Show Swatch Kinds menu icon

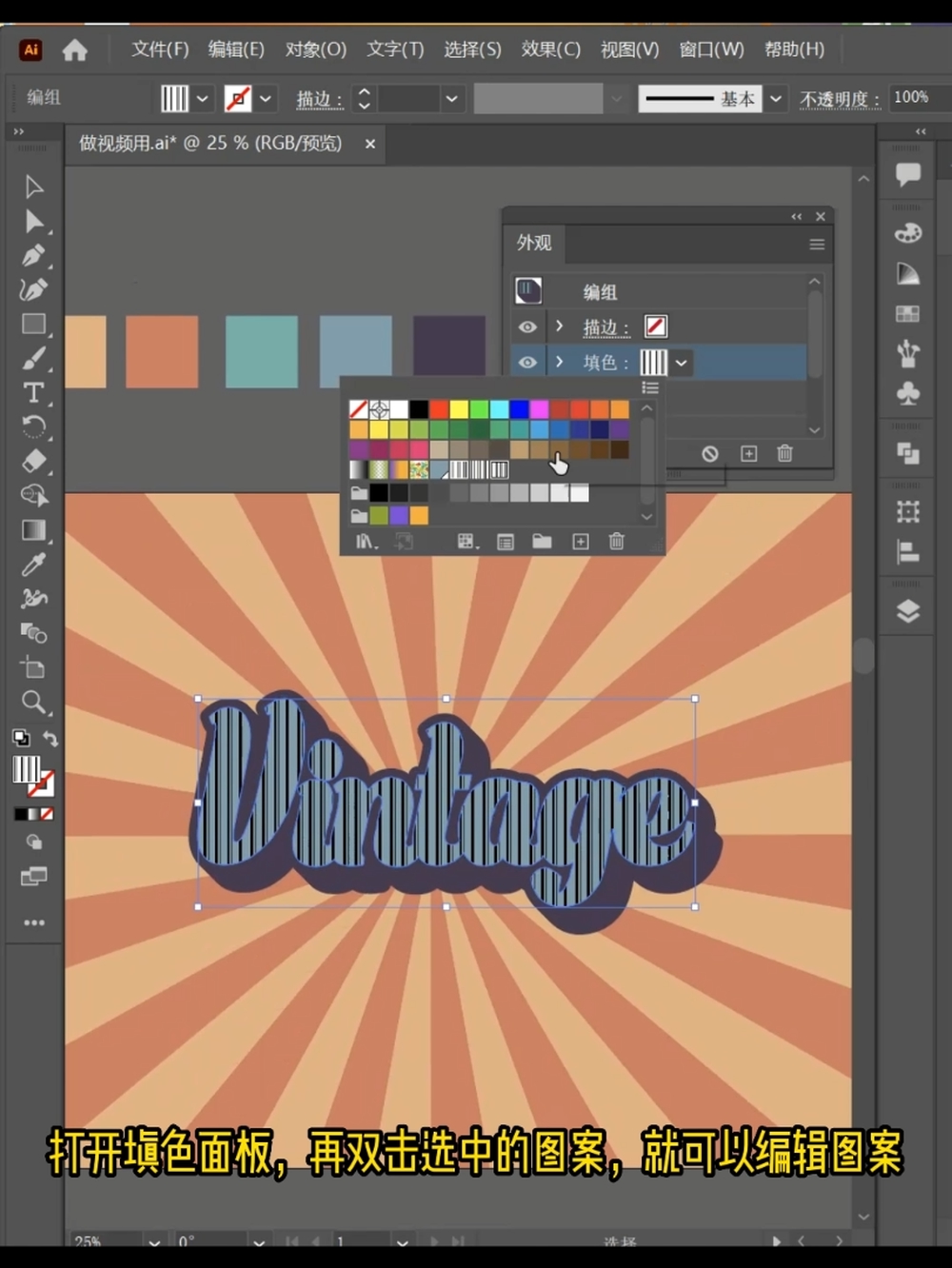[x=467, y=542]
